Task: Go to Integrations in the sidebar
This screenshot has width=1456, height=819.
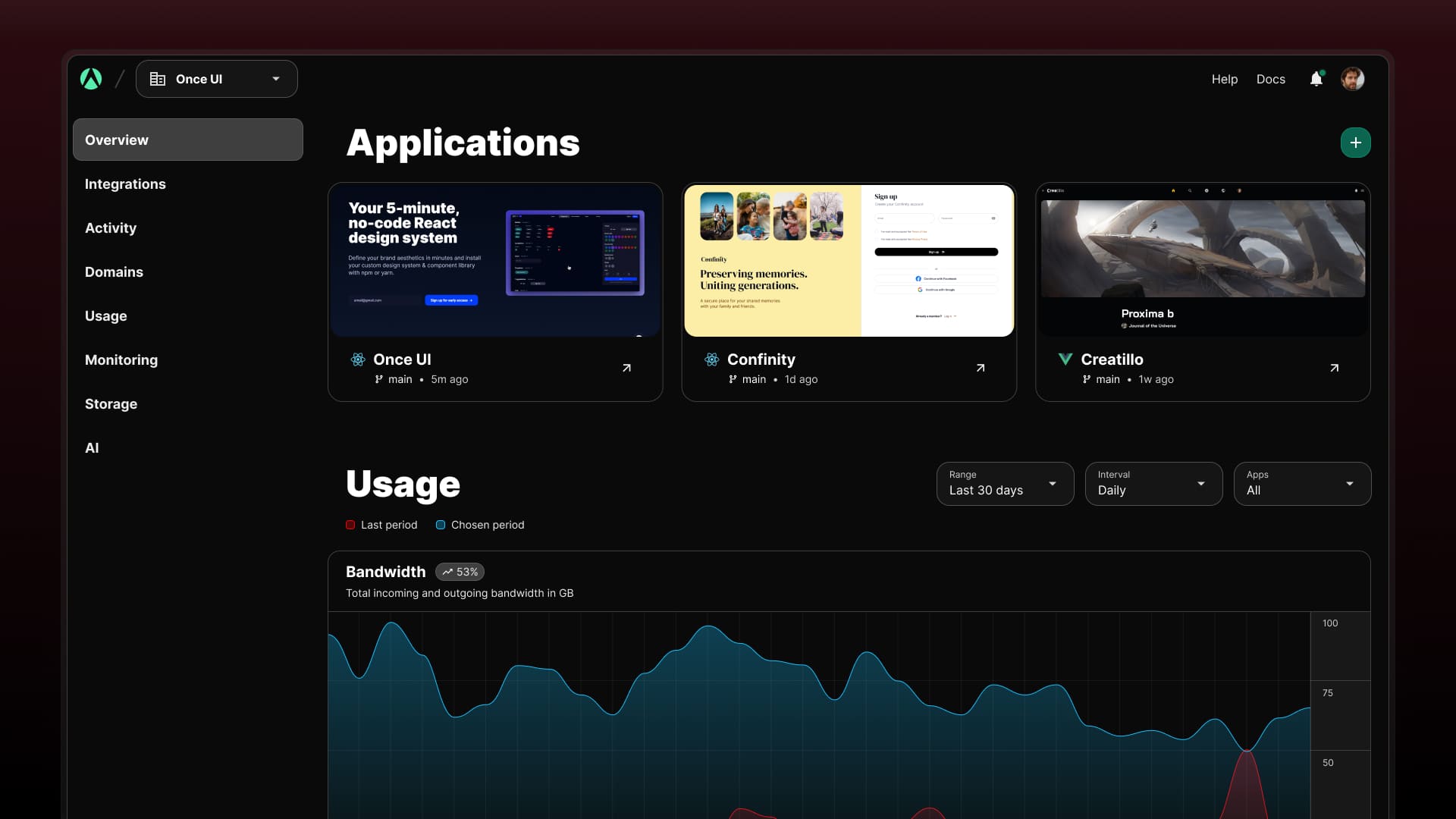Action: pyautogui.click(x=125, y=184)
